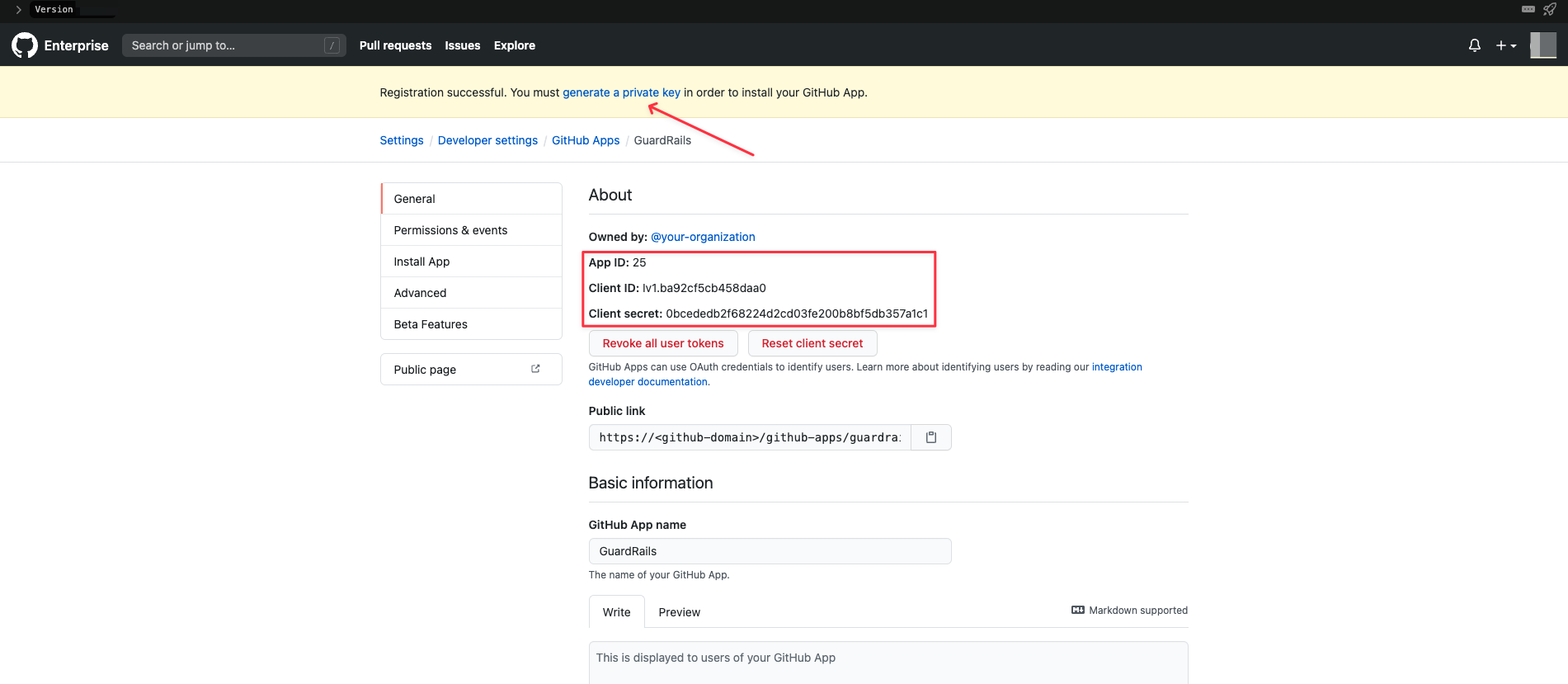Click the slash shortcut icon in search
1568x684 pixels.
coord(332,45)
